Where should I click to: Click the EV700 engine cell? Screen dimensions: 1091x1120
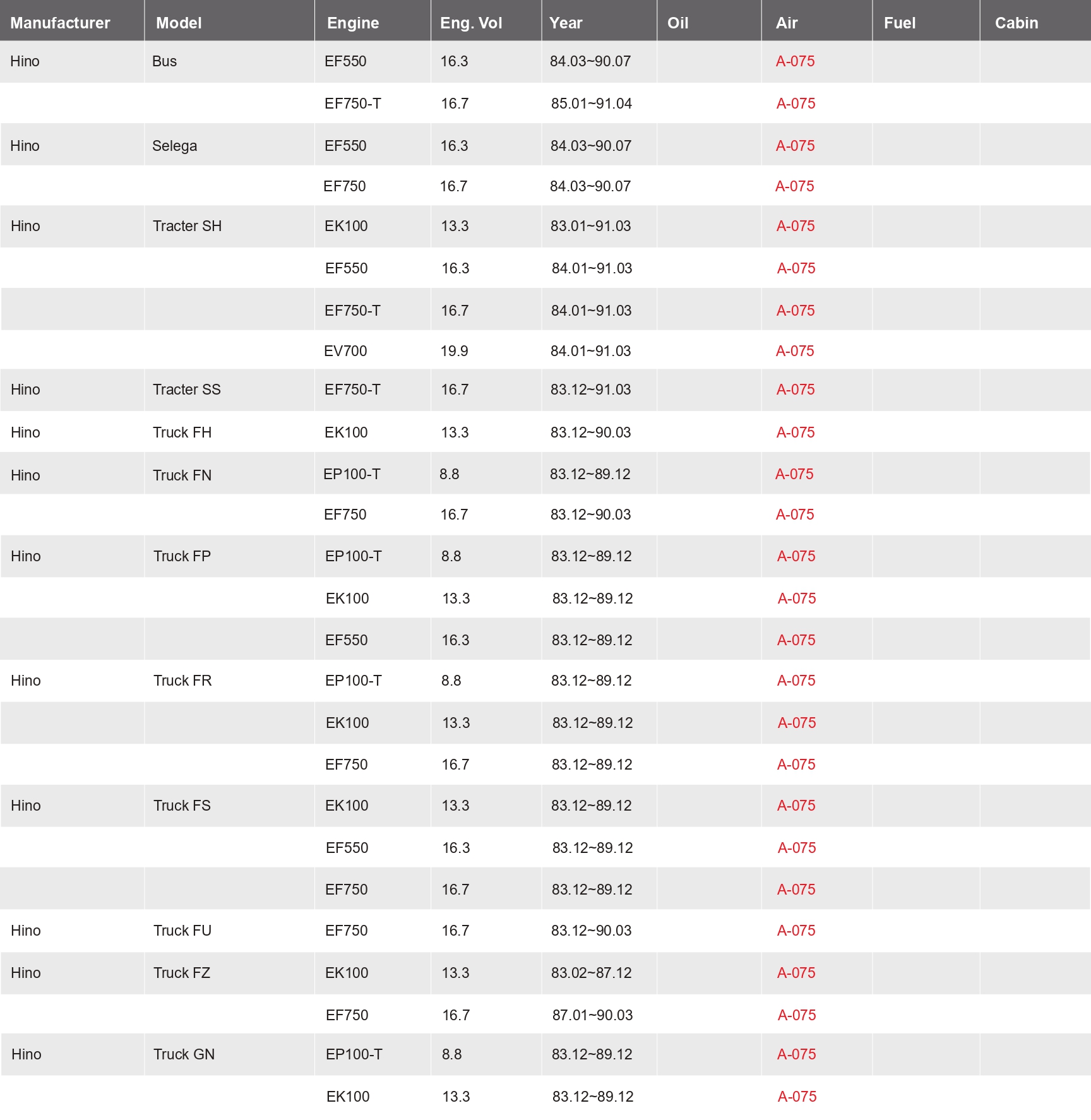pos(345,351)
